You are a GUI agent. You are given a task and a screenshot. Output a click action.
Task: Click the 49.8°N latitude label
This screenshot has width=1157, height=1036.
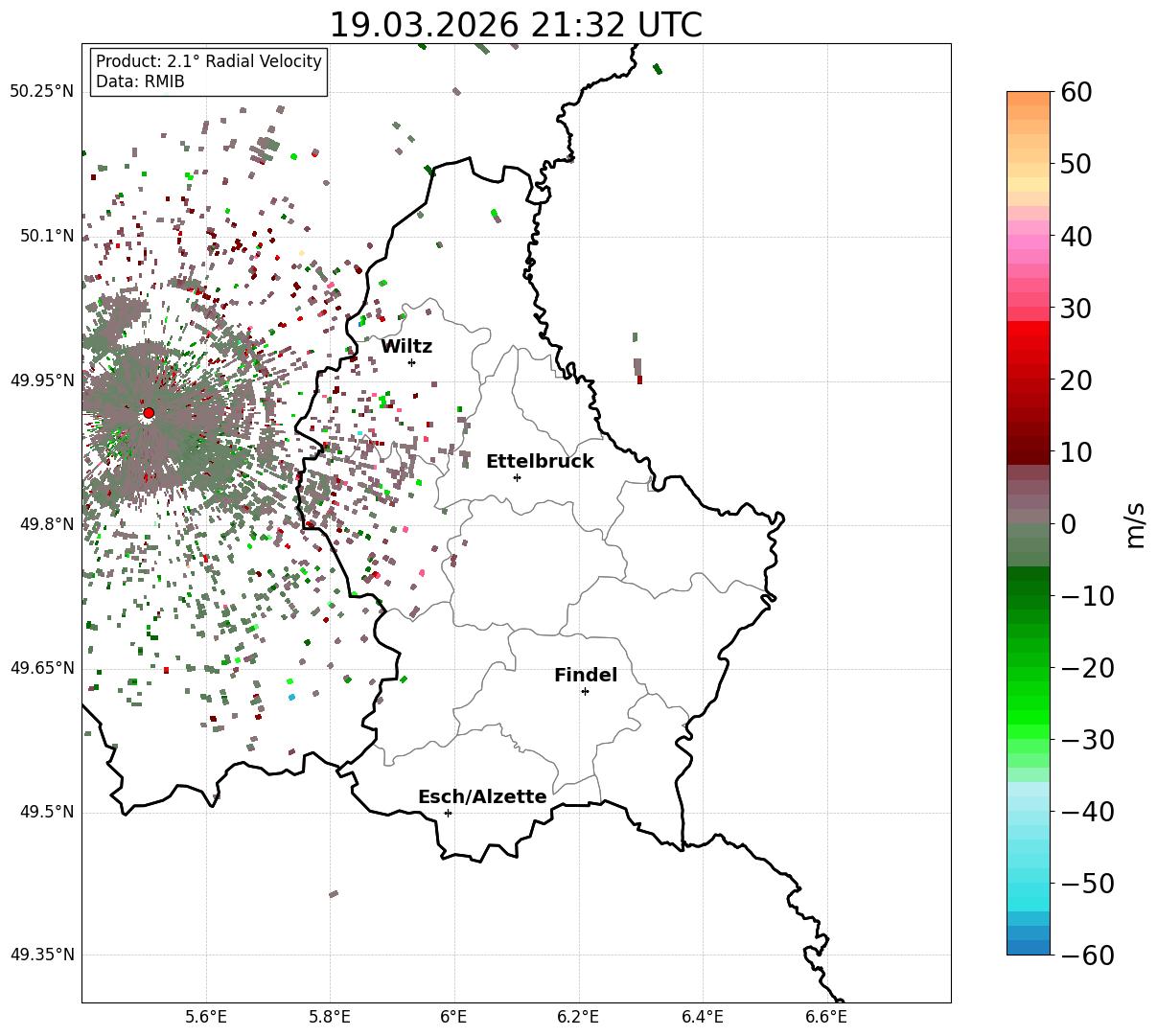point(46,524)
